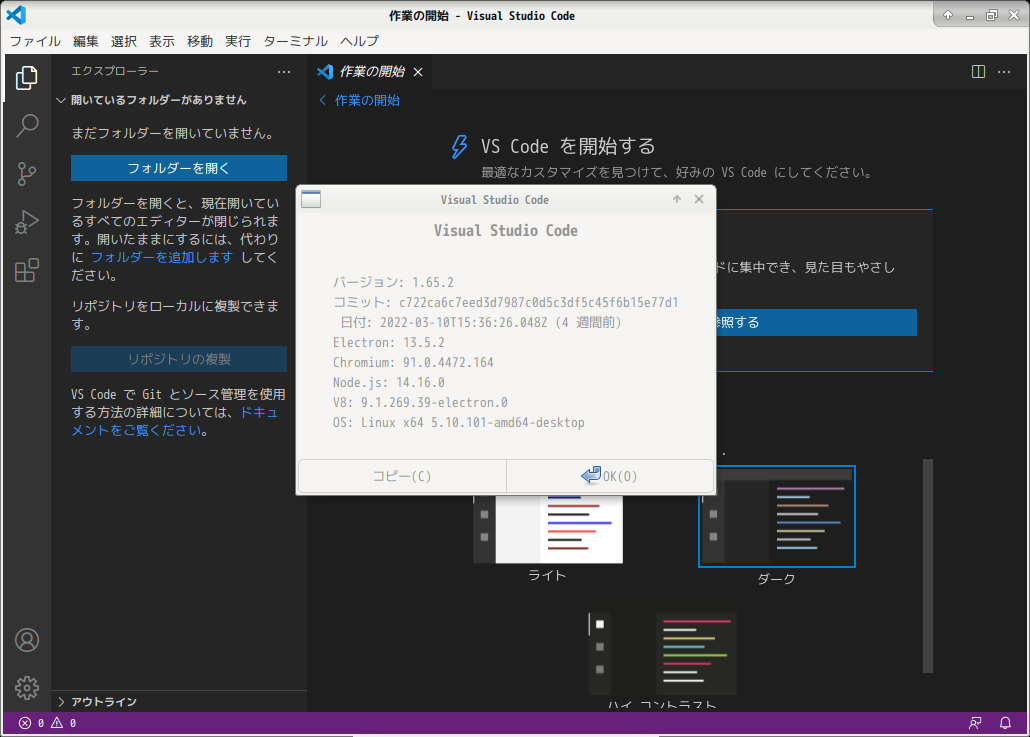Follow the フォルダーを追加します link

[162, 257]
